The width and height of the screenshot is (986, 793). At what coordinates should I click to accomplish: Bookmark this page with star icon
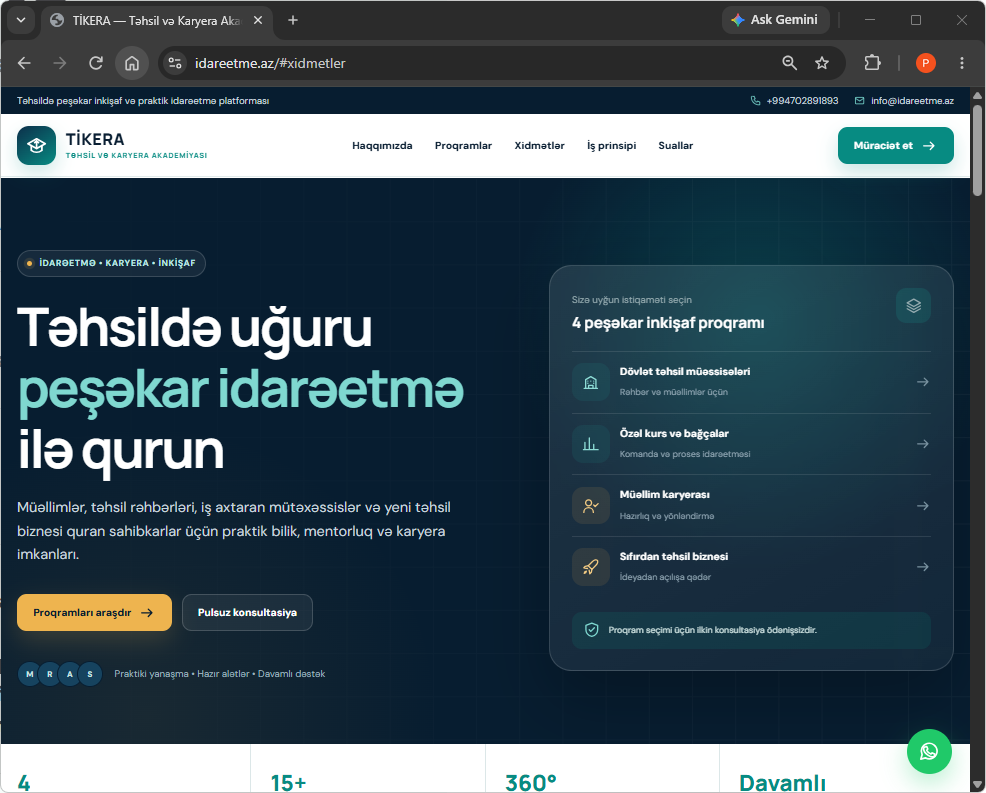(x=822, y=63)
